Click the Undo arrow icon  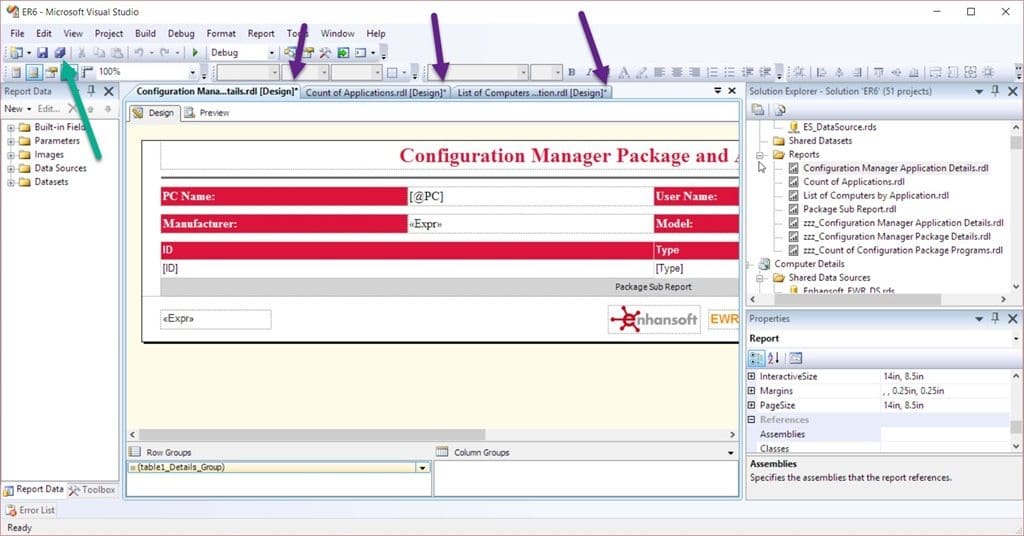[138, 52]
